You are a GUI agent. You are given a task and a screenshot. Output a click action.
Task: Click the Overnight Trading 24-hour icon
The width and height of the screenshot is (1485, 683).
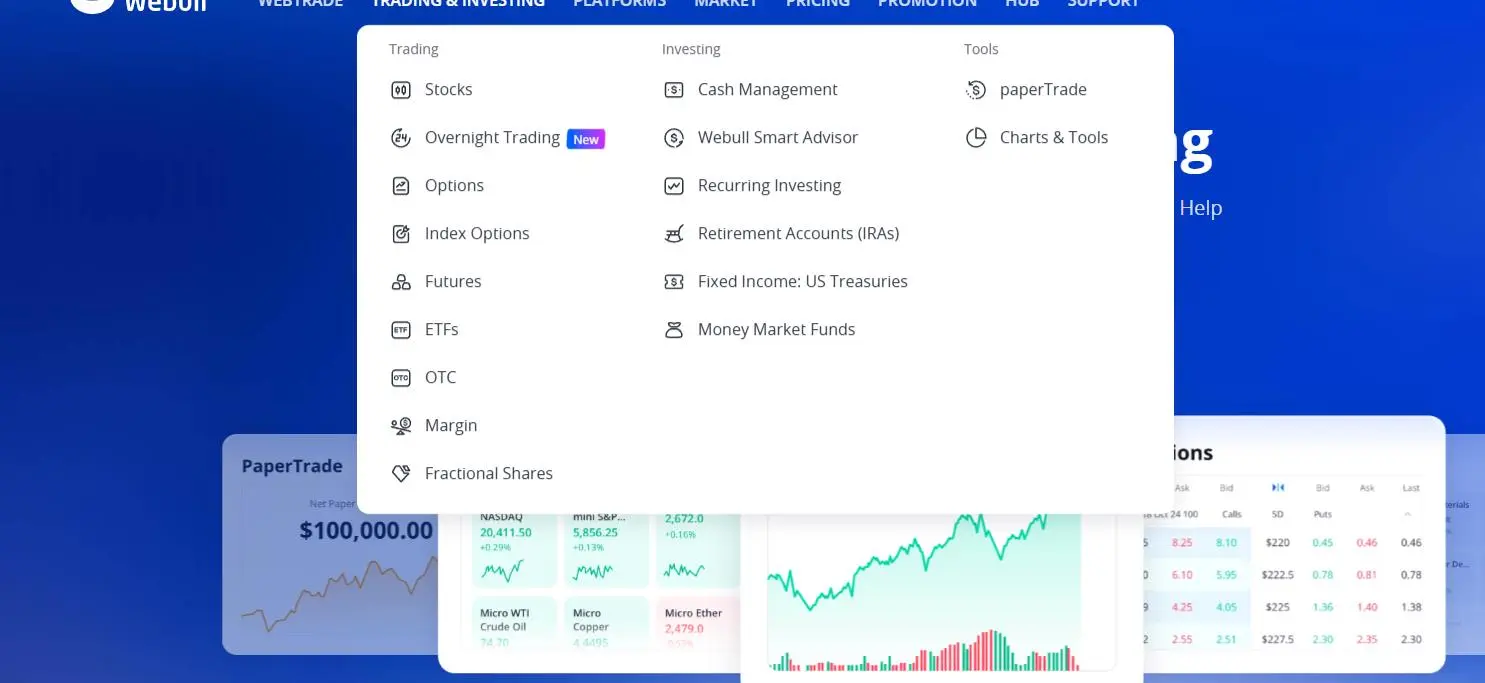coord(401,138)
